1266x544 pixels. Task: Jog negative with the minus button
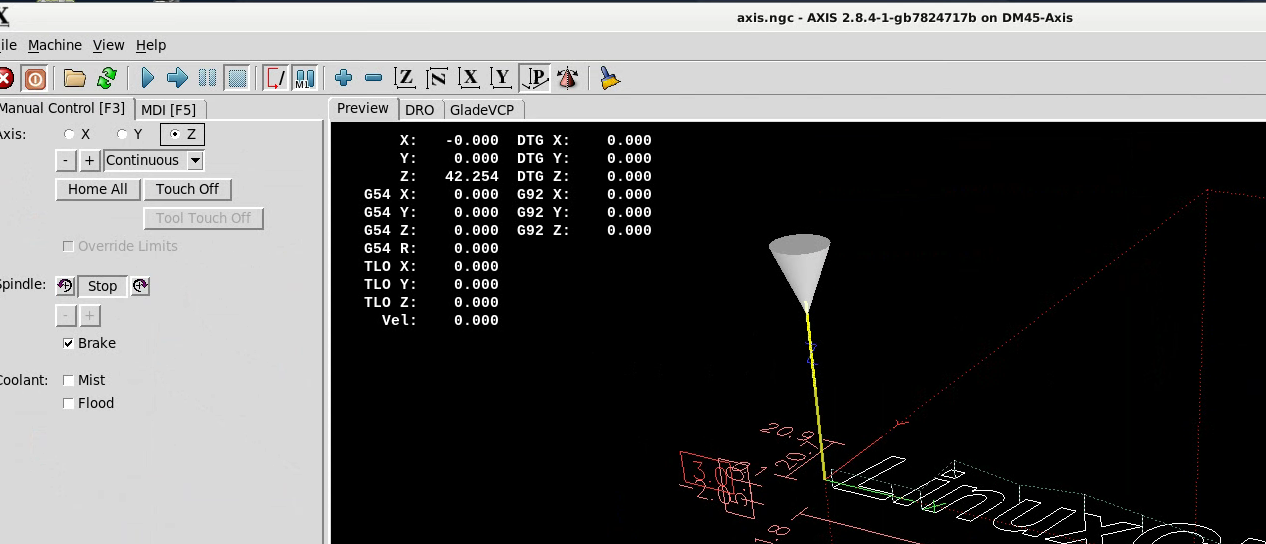pyautogui.click(x=65, y=160)
